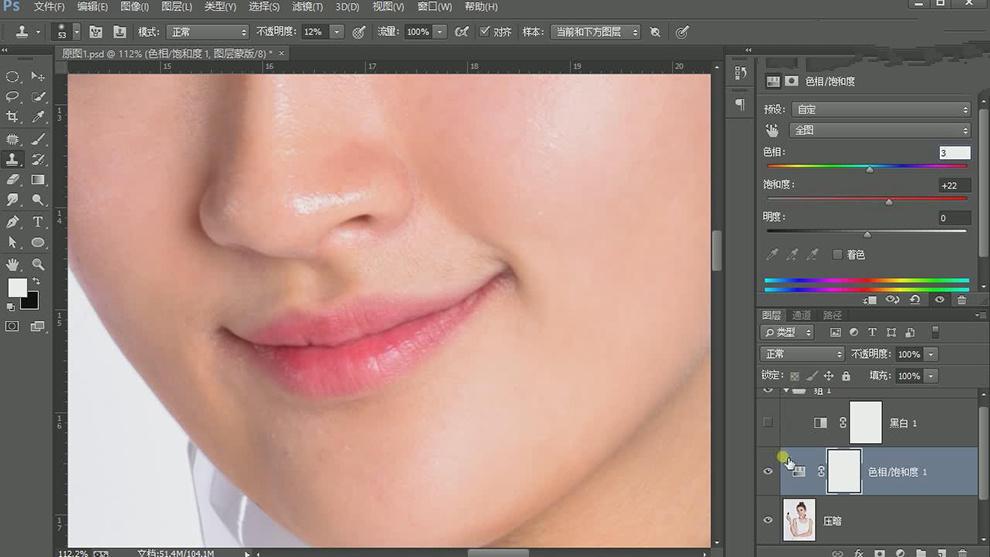Activate the Eyedropper tool in toolbox

[x=38, y=117]
